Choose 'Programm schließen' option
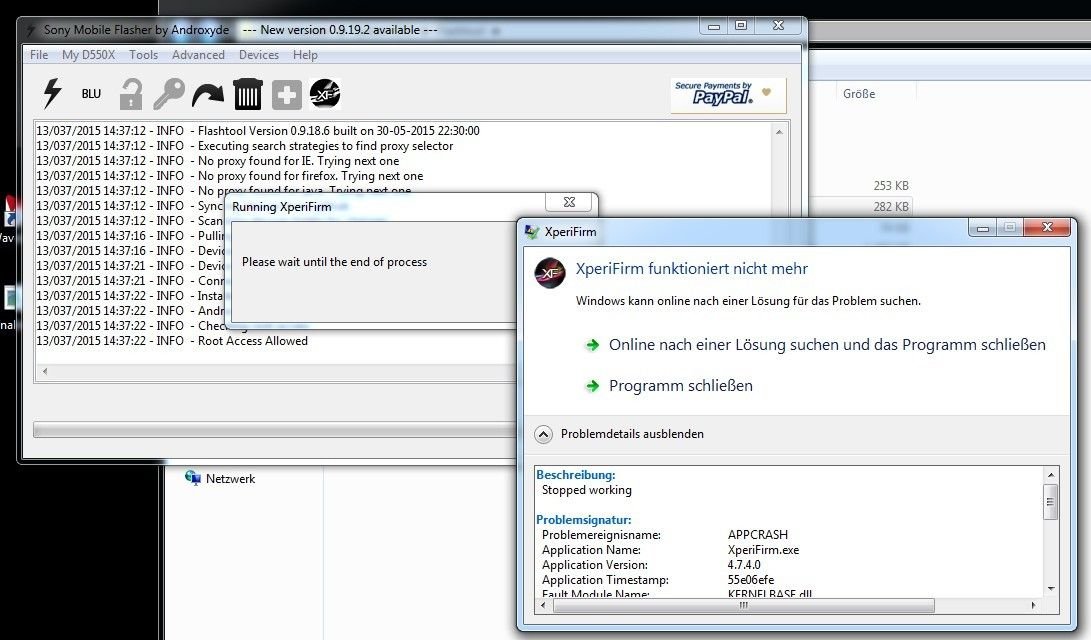 669,386
